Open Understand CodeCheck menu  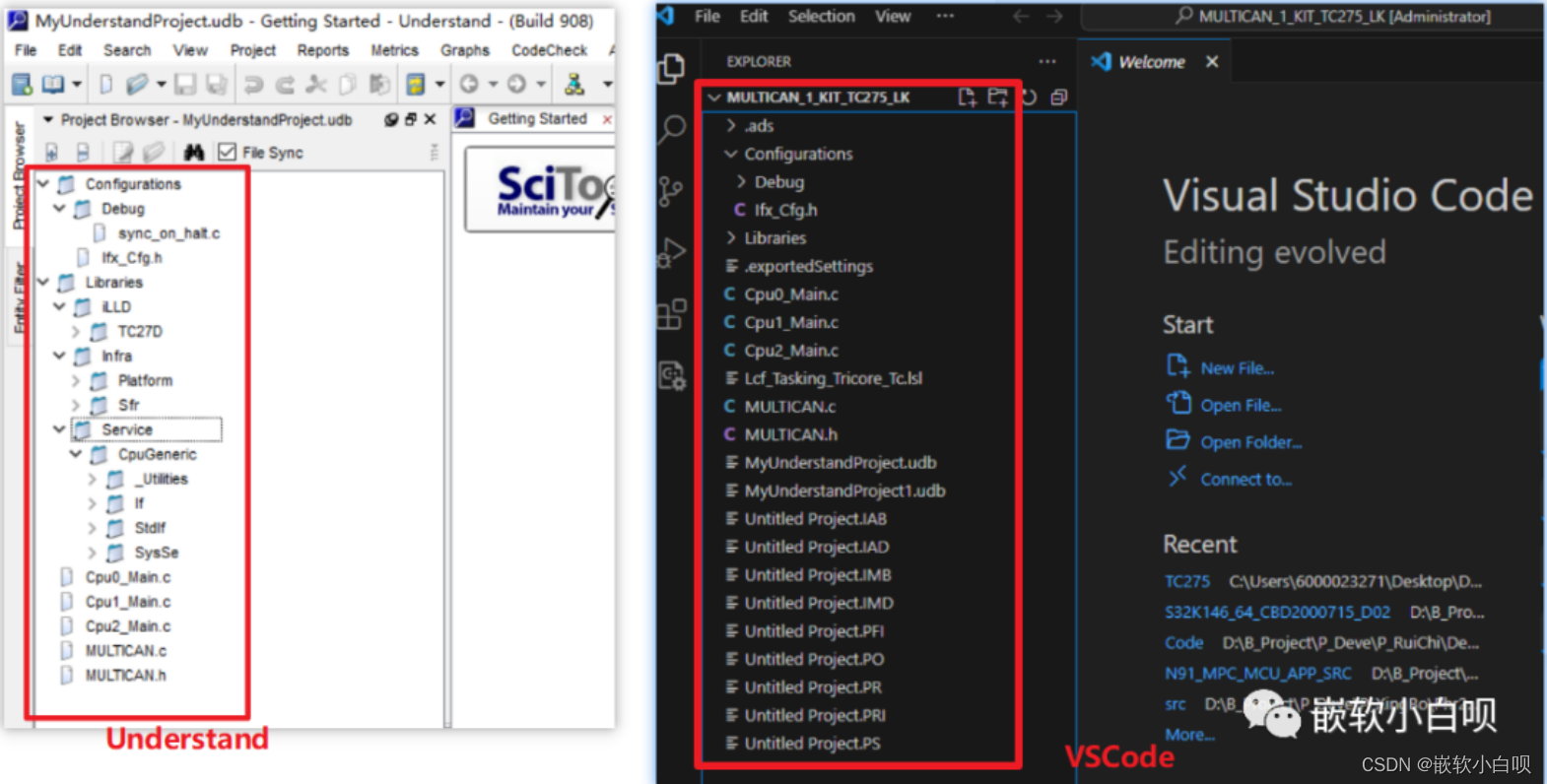coord(549,50)
